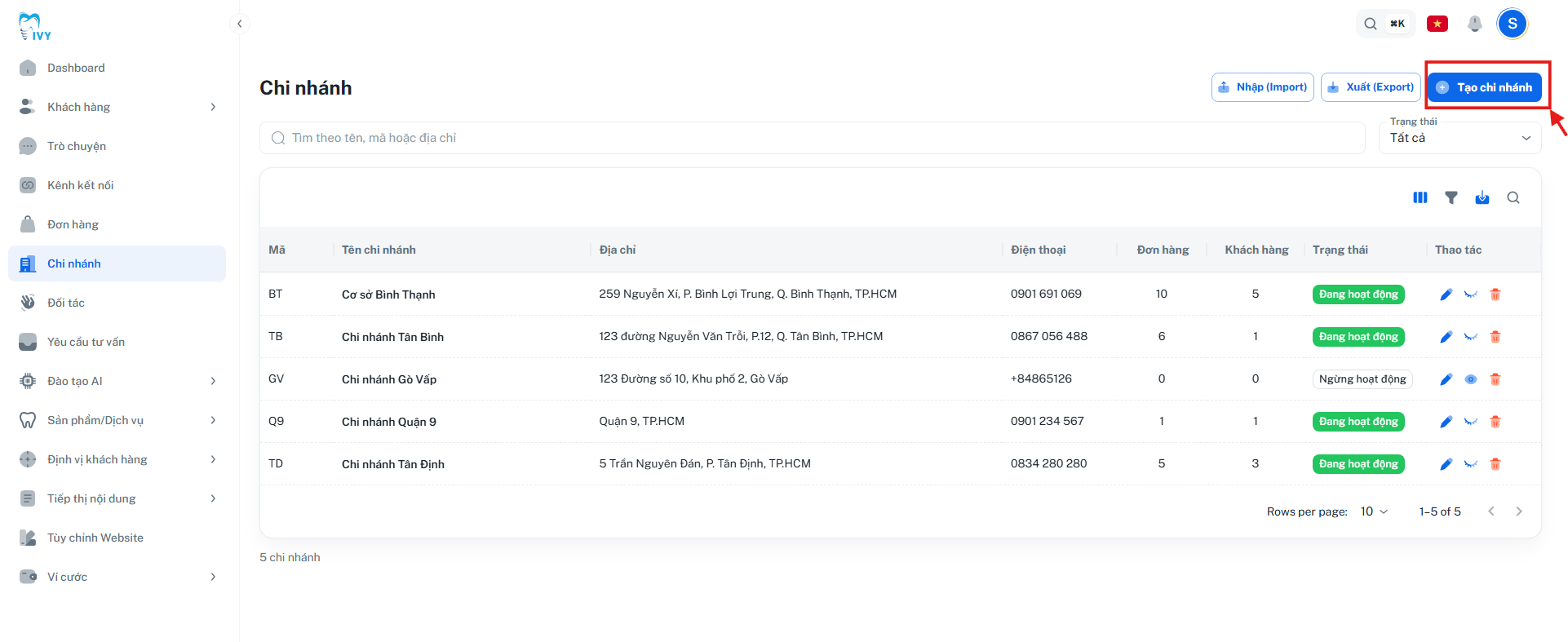1568x642 pixels.
Task: Delete Chi nhánh Gò Vấp with trash icon
Action: (1495, 379)
